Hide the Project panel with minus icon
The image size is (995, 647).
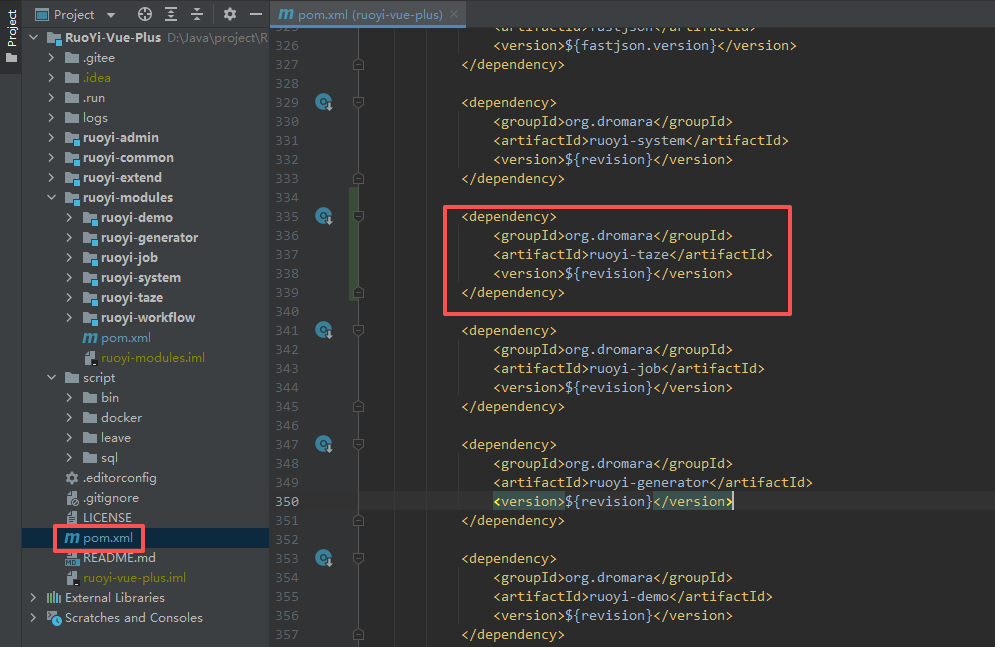(256, 14)
